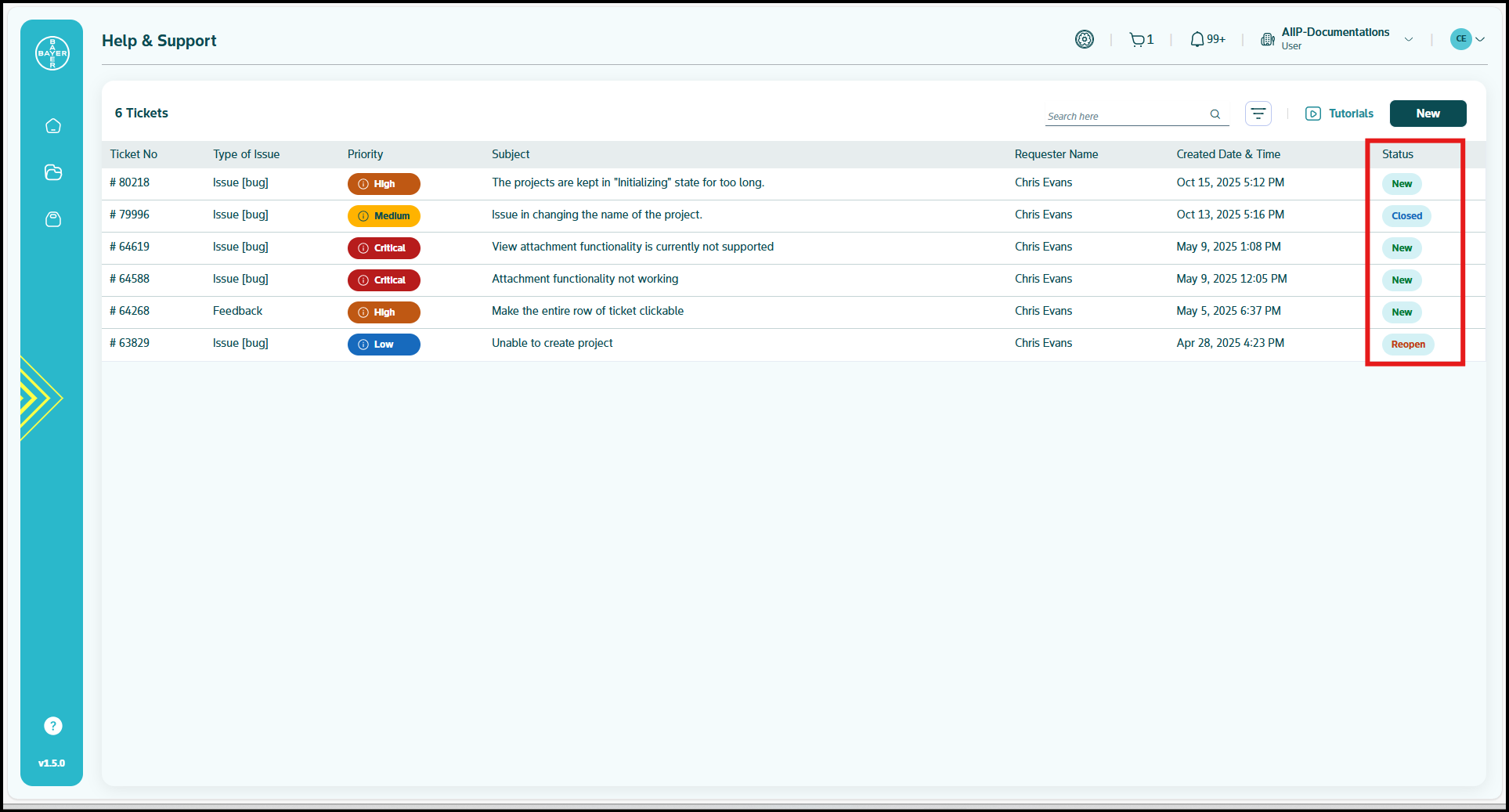Click the Critical priority badge on ticket 64619
Image resolution: width=1509 pixels, height=812 pixels.
[x=384, y=248]
